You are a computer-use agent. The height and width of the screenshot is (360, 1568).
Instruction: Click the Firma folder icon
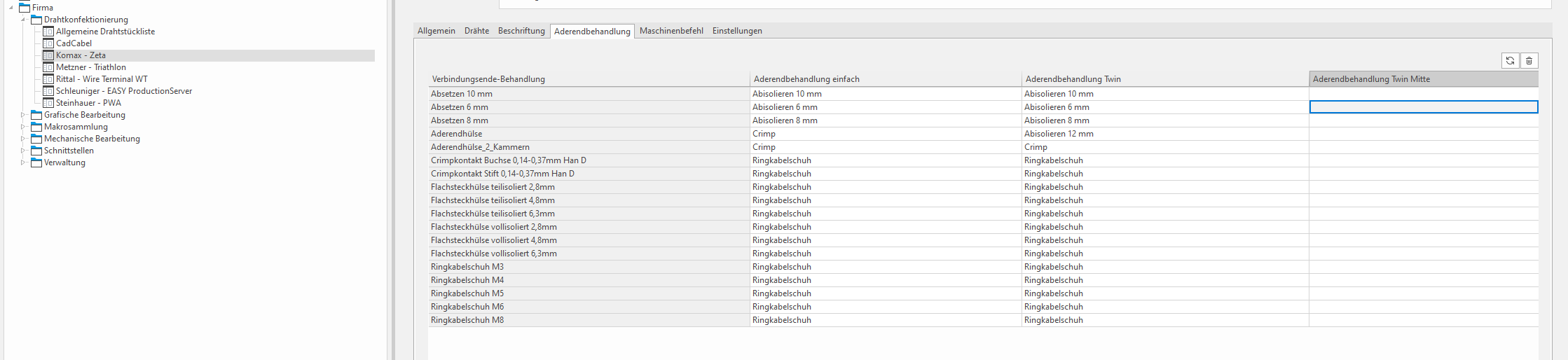(25, 8)
